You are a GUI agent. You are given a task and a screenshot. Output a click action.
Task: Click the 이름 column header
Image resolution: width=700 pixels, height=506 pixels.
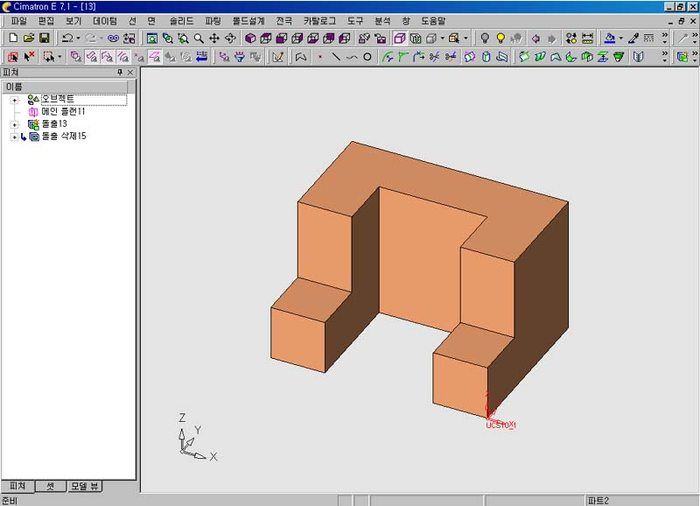click(65, 87)
